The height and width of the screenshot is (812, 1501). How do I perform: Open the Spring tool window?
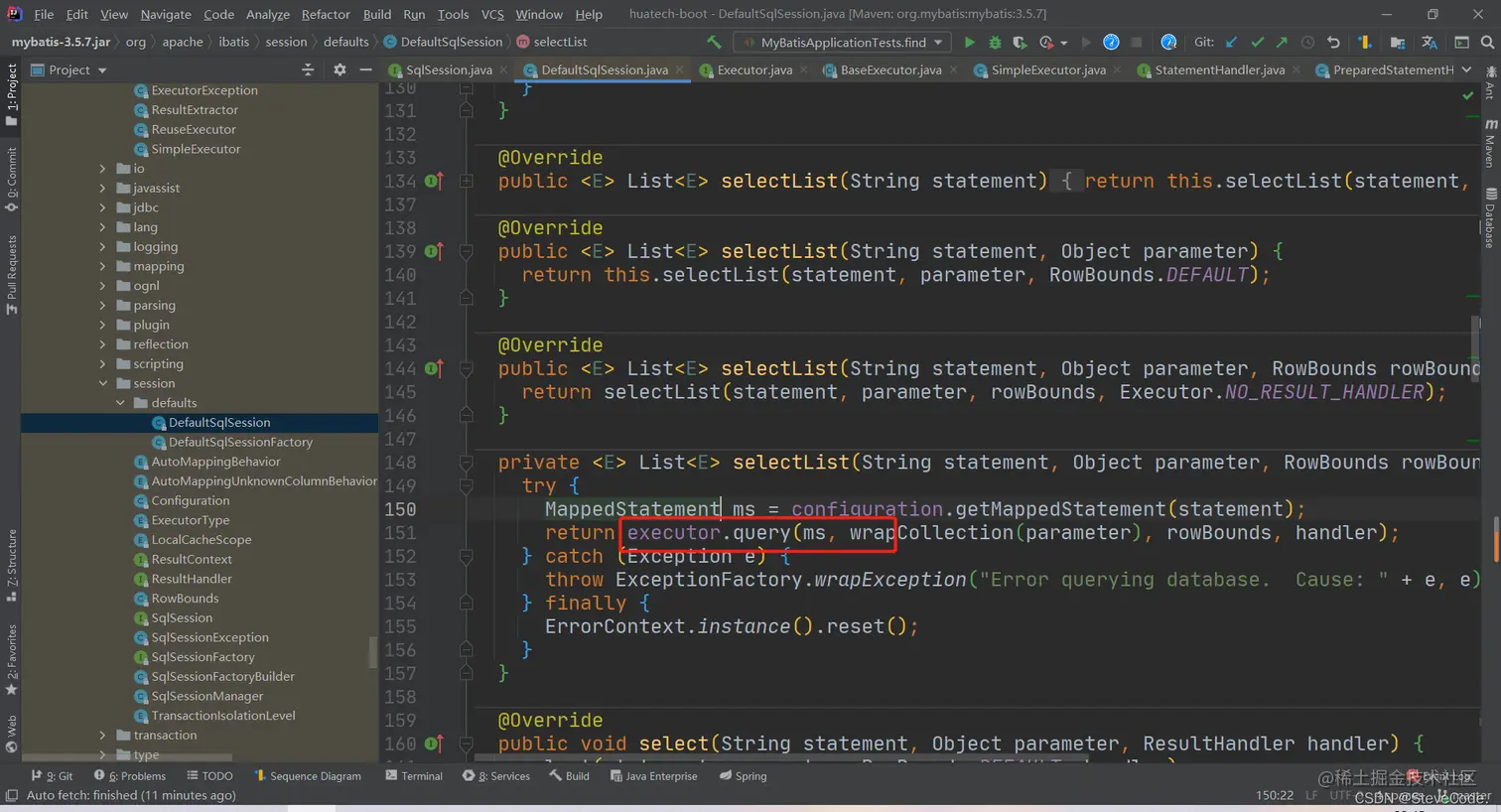pos(743,776)
